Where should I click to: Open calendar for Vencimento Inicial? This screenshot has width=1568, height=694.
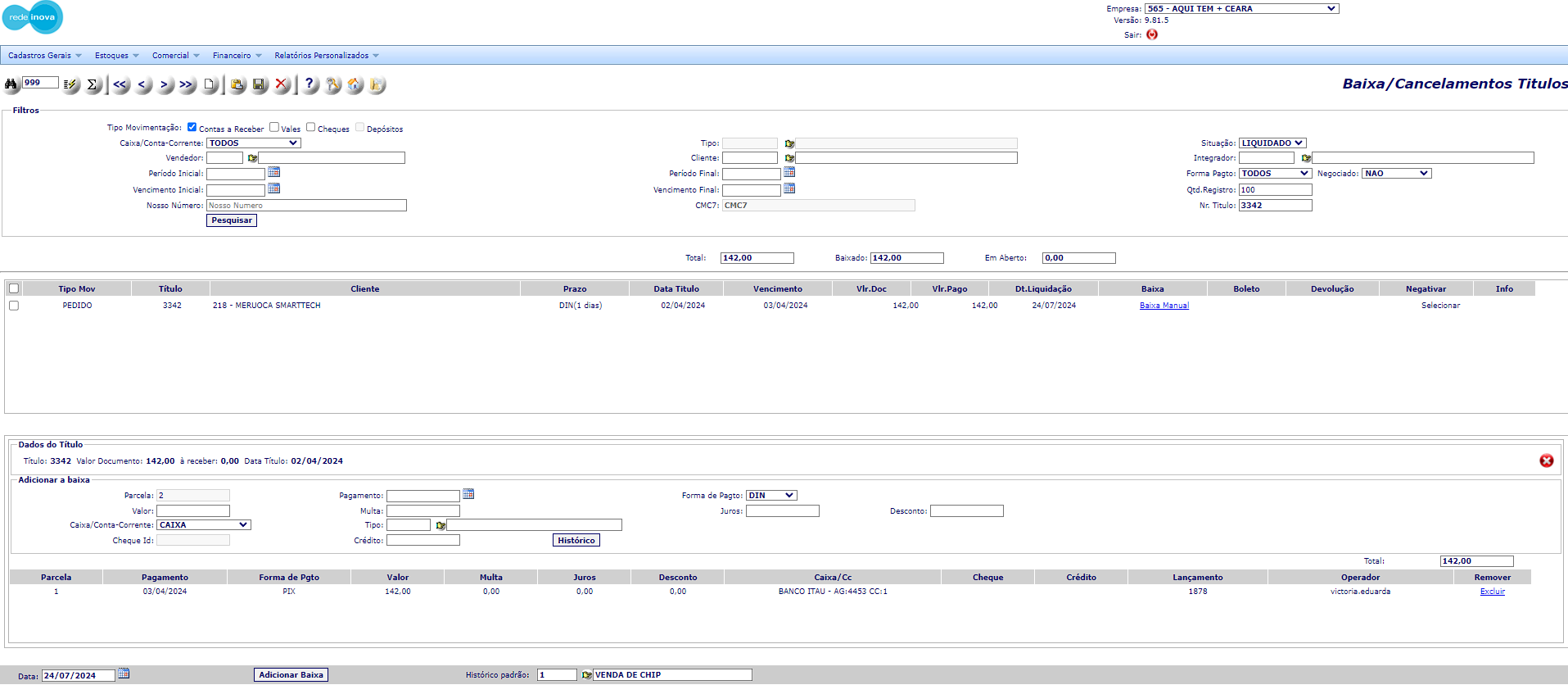[274, 188]
